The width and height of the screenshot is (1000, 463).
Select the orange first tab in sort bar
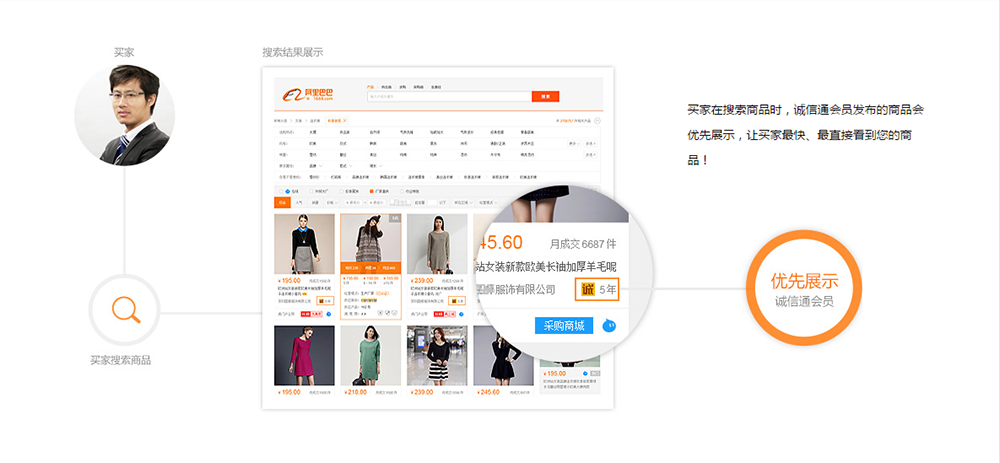click(x=282, y=202)
